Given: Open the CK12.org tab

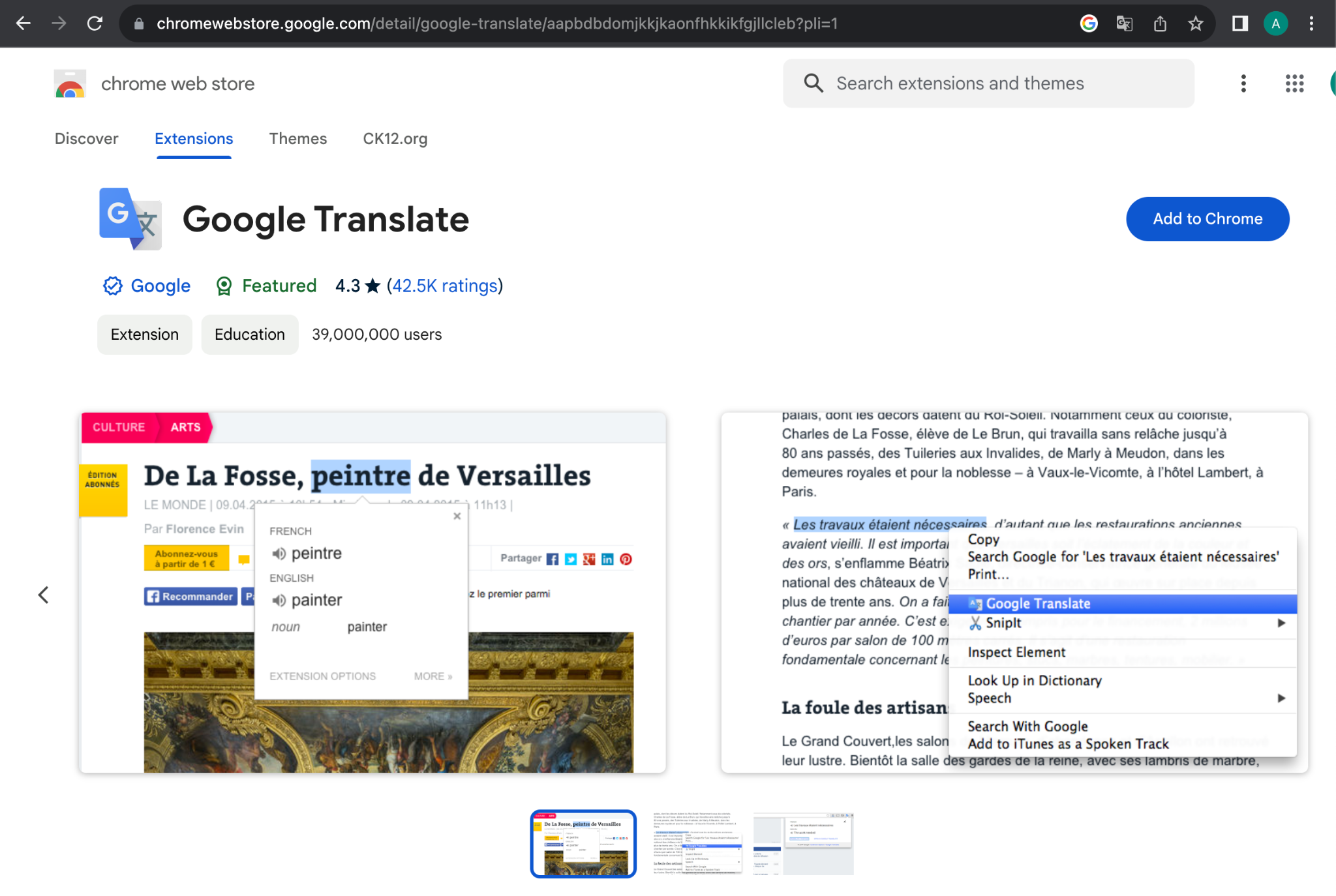Looking at the screenshot, I should [395, 139].
